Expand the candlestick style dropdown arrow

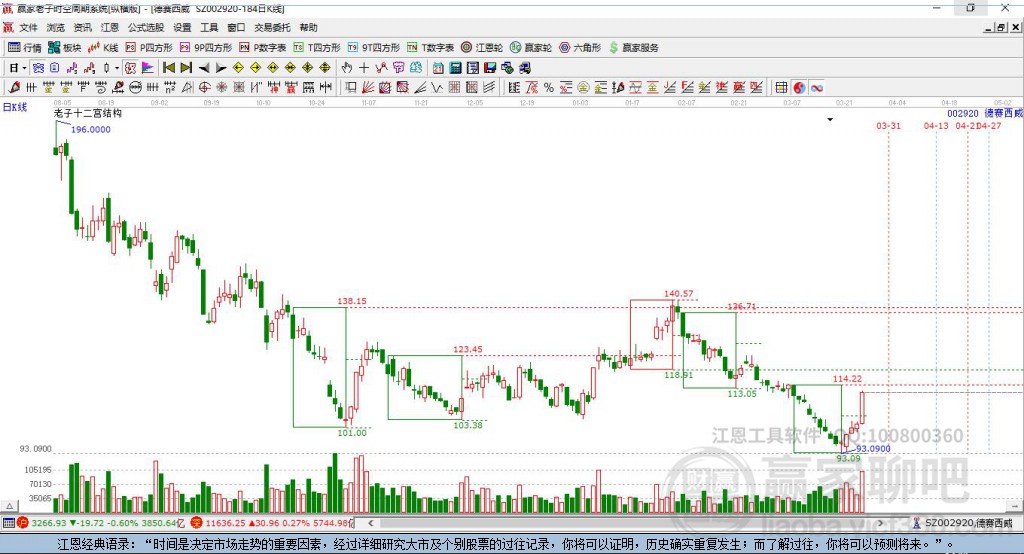pyautogui.click(x=117, y=68)
